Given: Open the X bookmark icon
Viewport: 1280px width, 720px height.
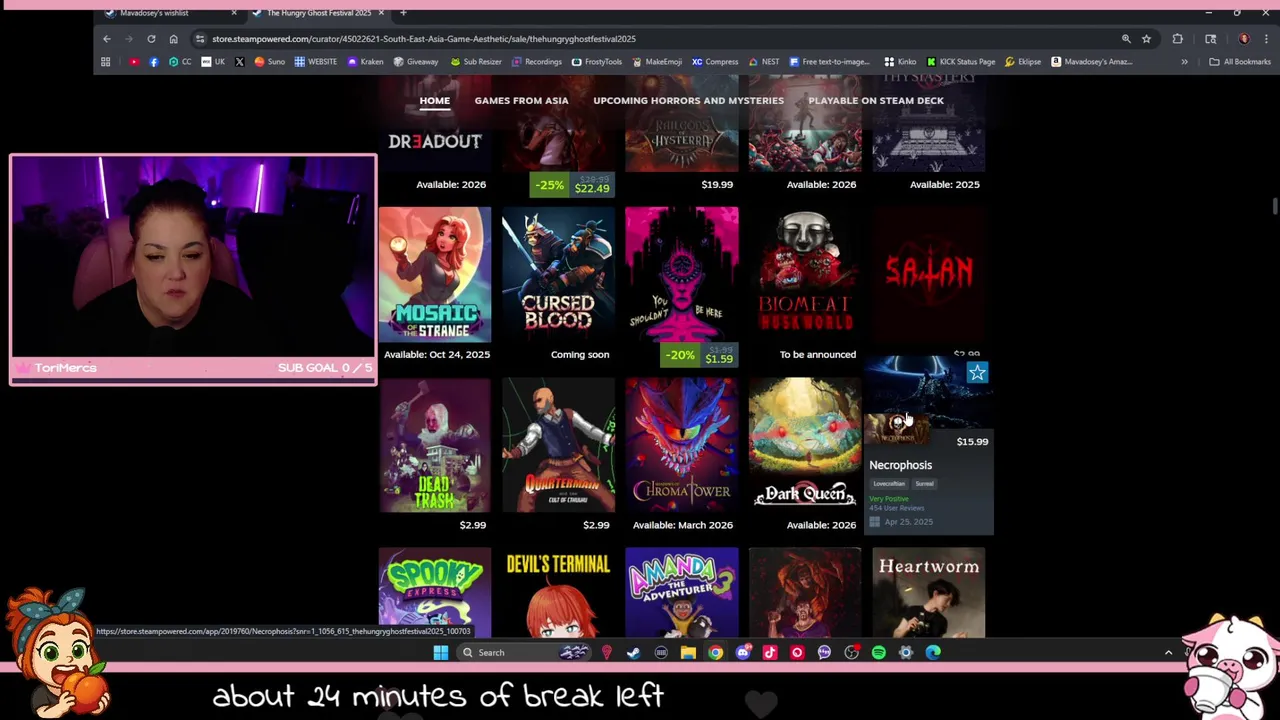Looking at the screenshot, I should 239,62.
